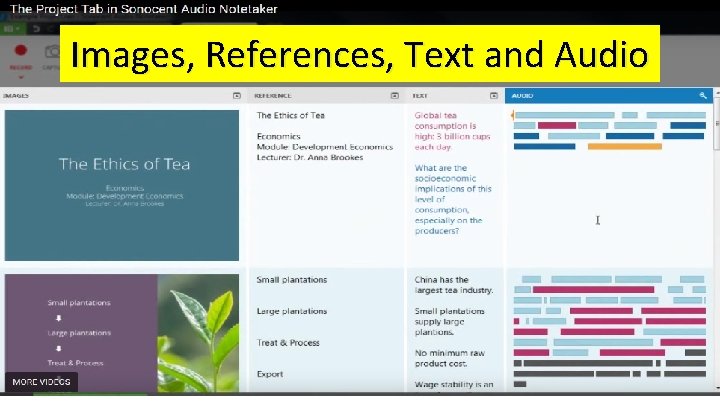Click "Export" in Reference pane
720x405 pixels.
click(270, 374)
